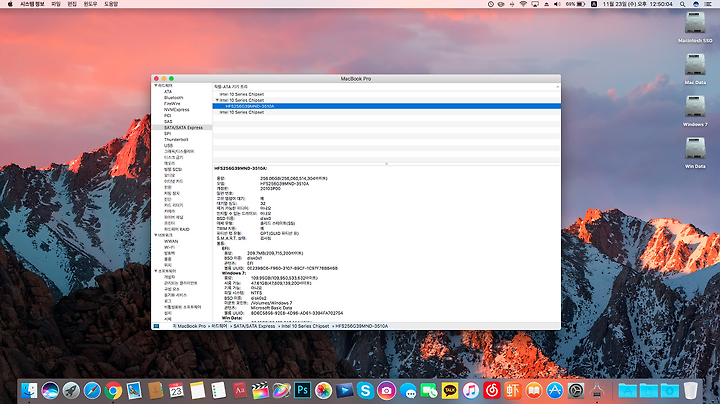The height and width of the screenshot is (404, 720).
Task: Select Windows 7 drive on desktop
Action: pos(695,111)
